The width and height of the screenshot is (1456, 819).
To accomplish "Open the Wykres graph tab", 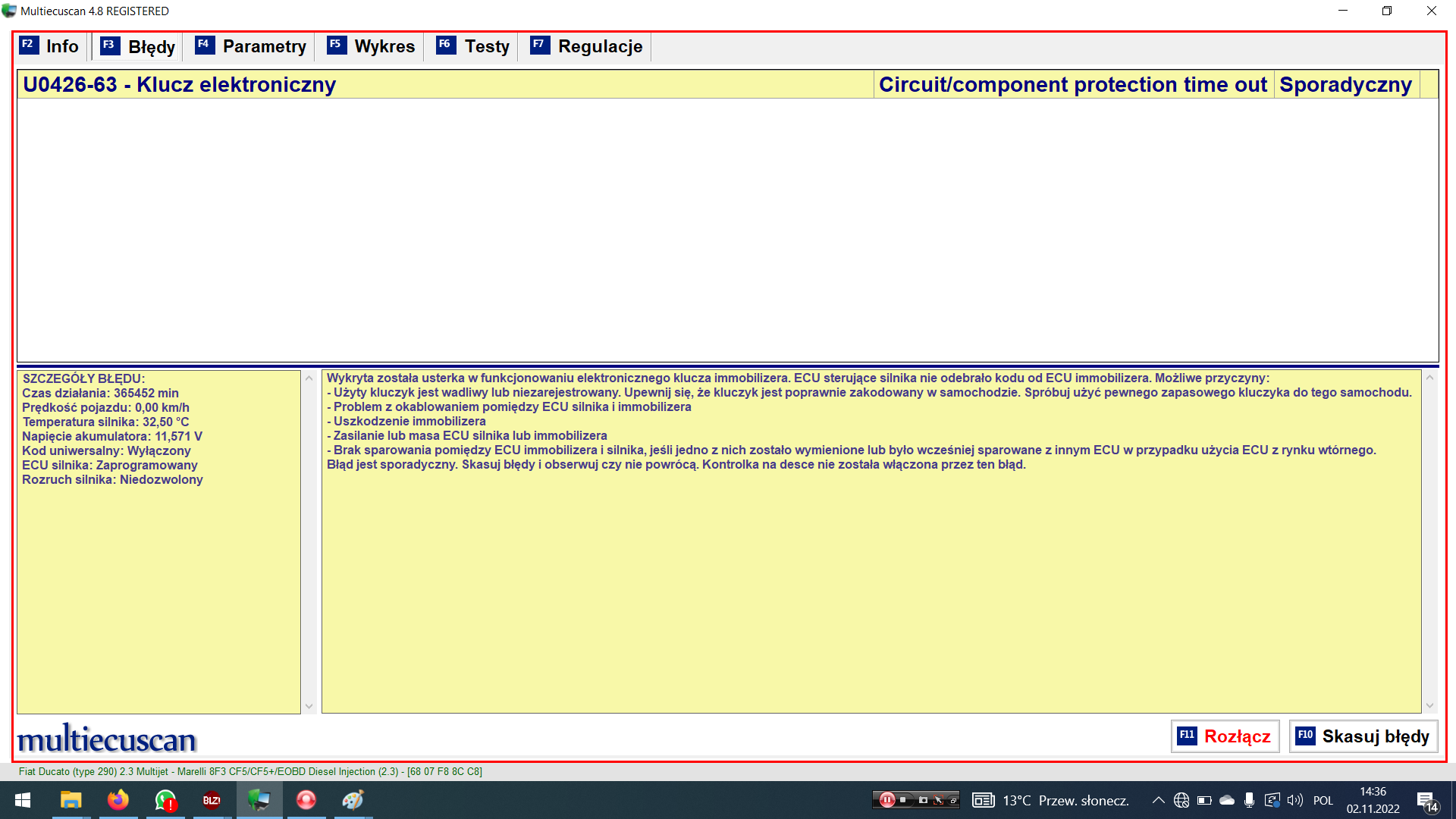I will pos(372,46).
